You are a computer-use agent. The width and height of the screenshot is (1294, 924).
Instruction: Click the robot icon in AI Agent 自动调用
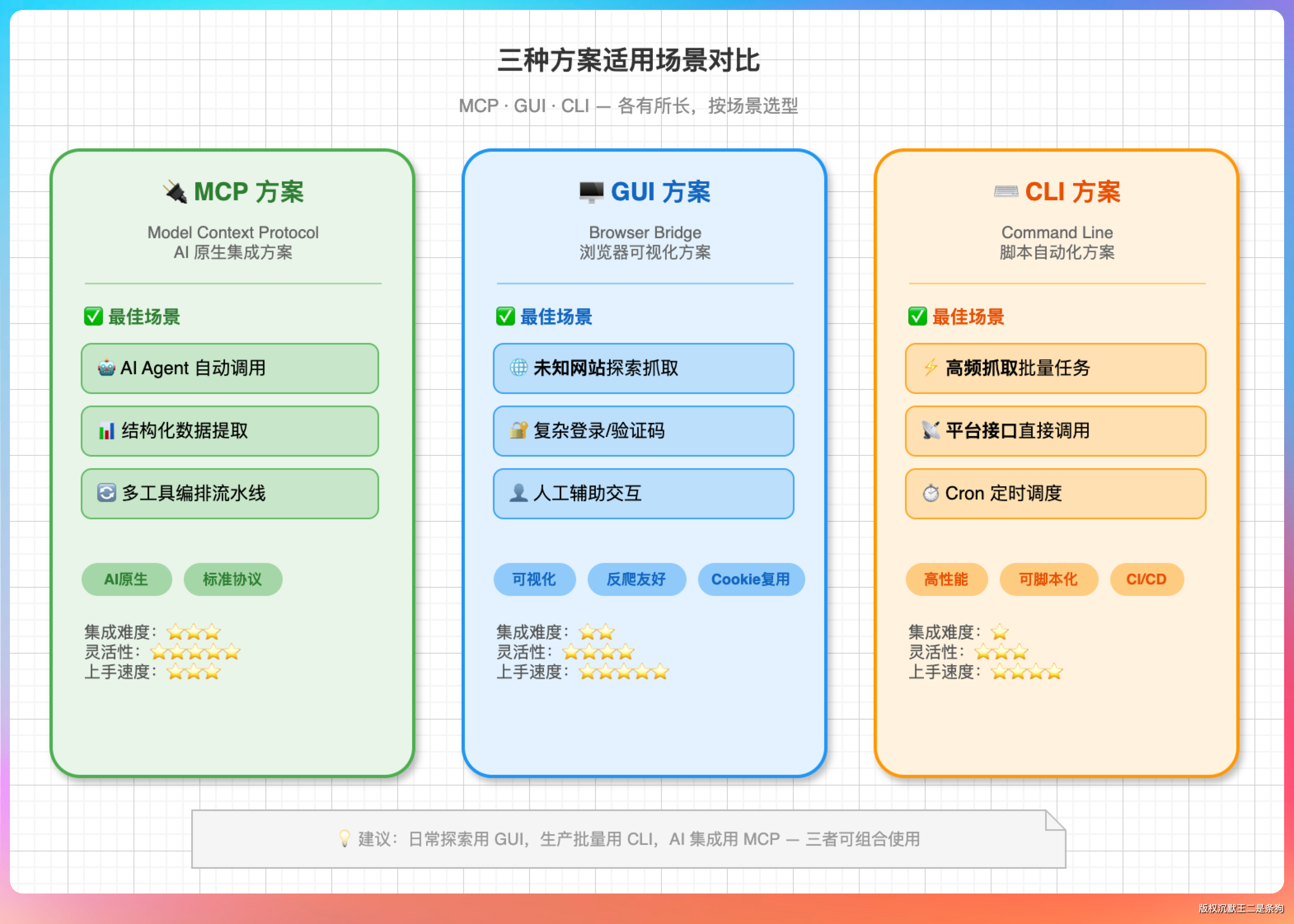click(106, 368)
